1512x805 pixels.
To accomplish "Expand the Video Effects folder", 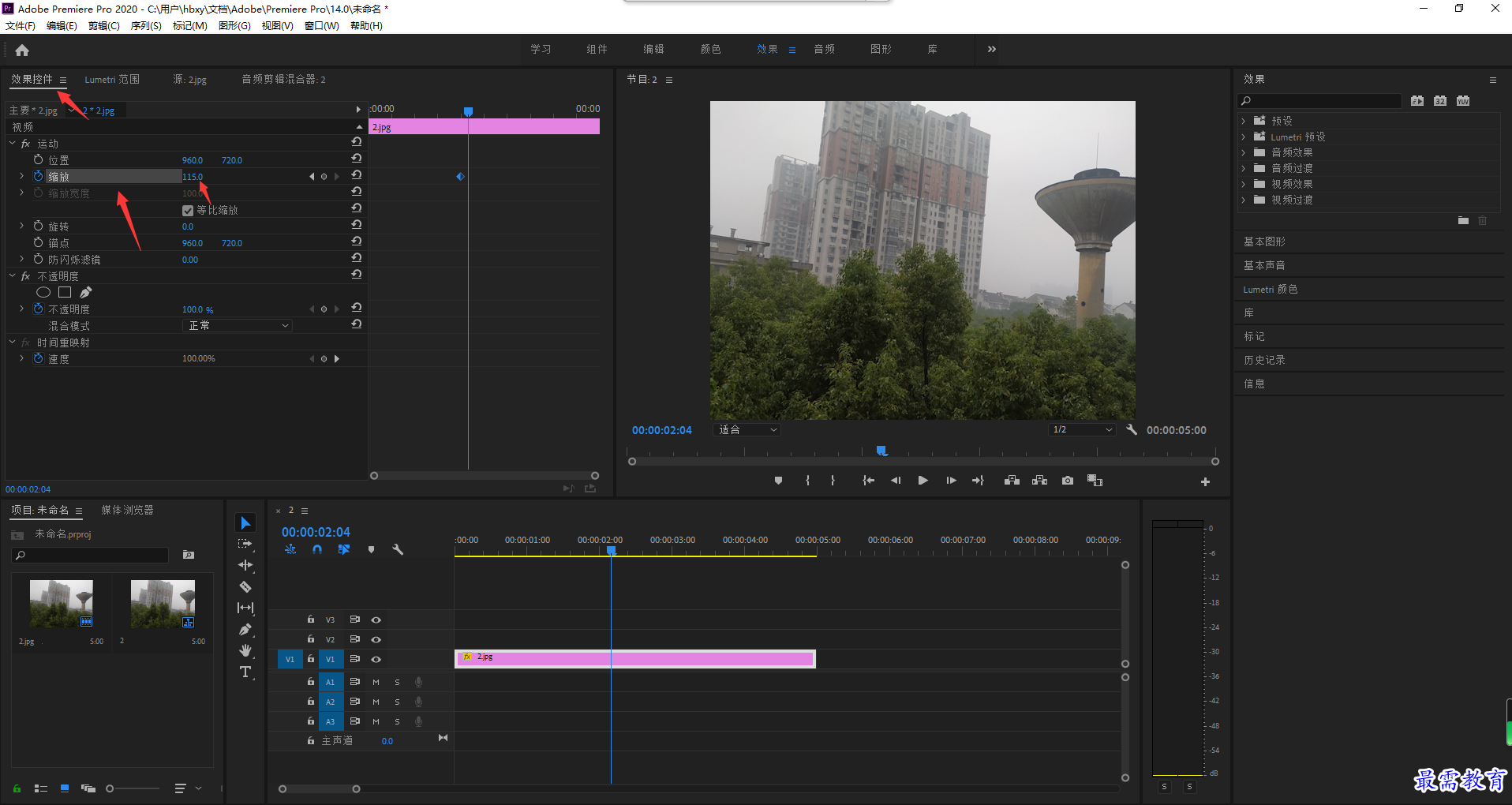I will tap(1243, 184).
